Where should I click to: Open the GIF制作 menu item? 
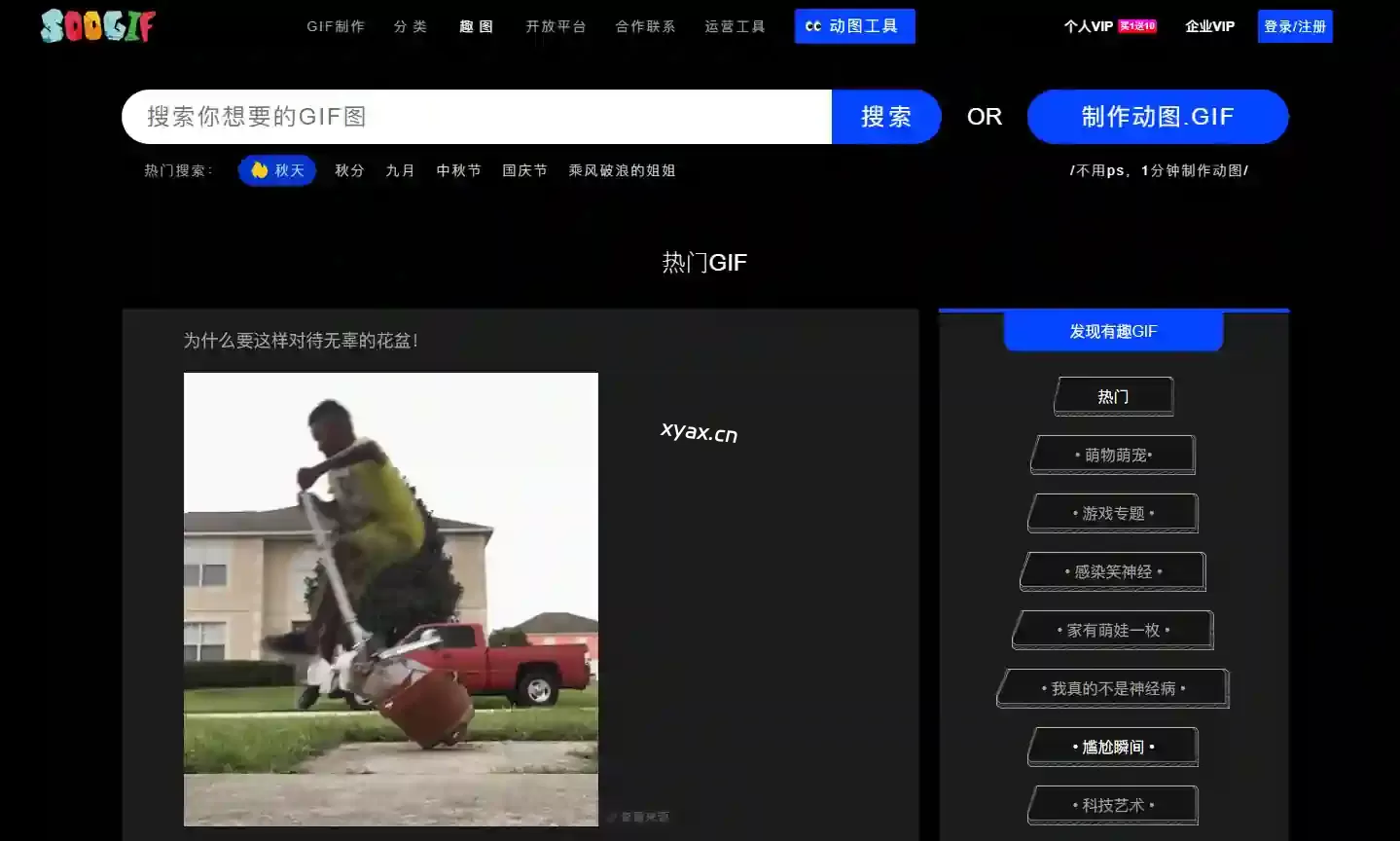pyautogui.click(x=336, y=26)
